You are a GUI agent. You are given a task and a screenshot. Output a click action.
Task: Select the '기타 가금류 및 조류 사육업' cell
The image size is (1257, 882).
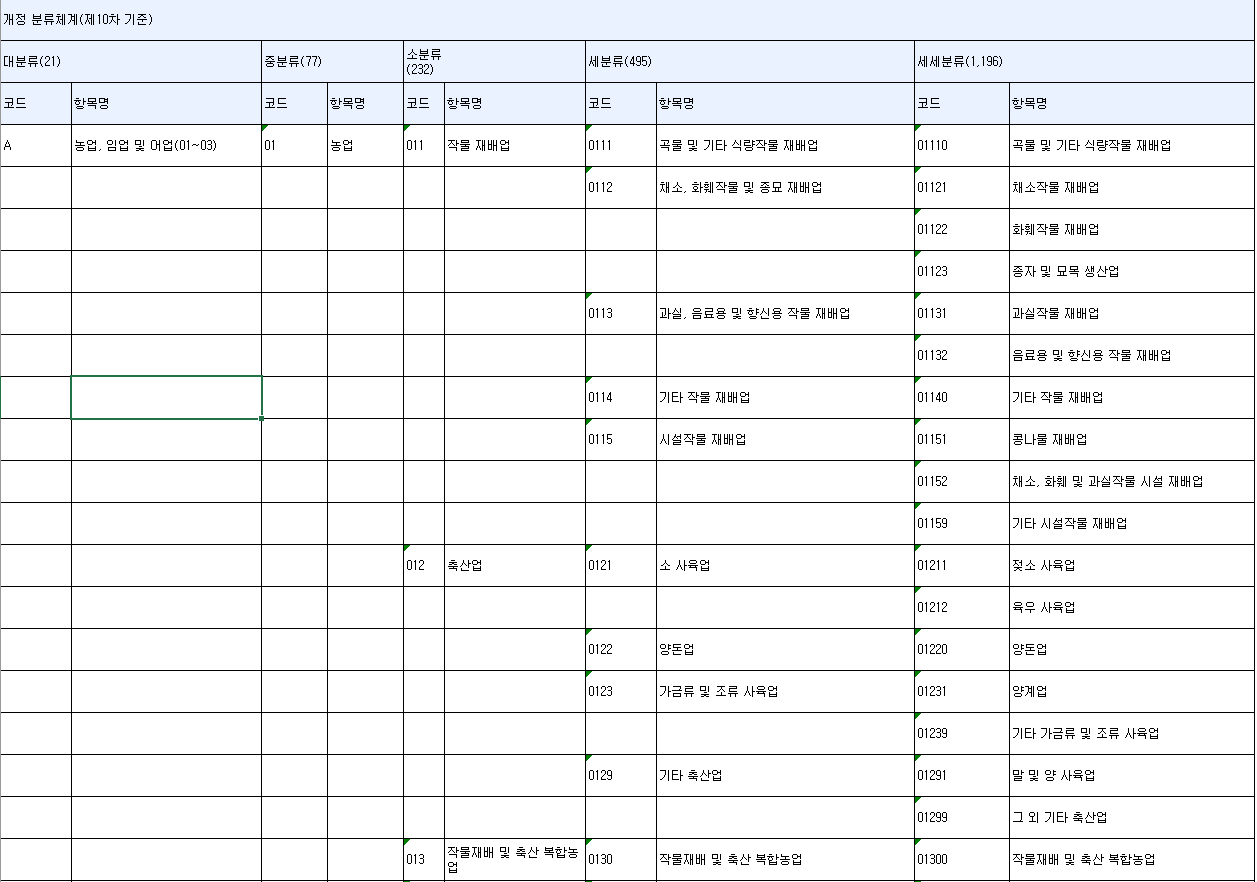(x=1133, y=733)
